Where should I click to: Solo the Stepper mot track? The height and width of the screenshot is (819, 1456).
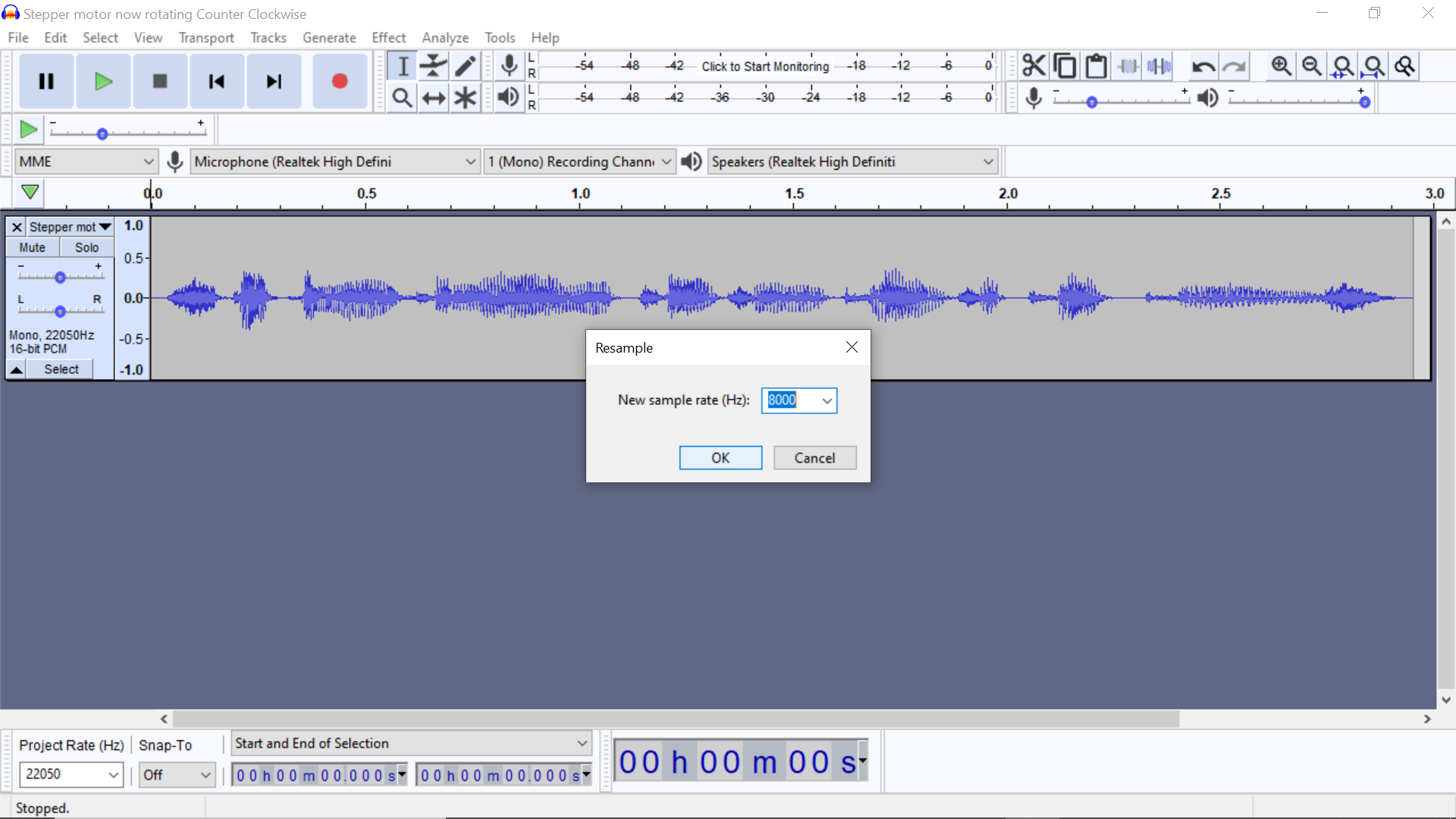[86, 247]
